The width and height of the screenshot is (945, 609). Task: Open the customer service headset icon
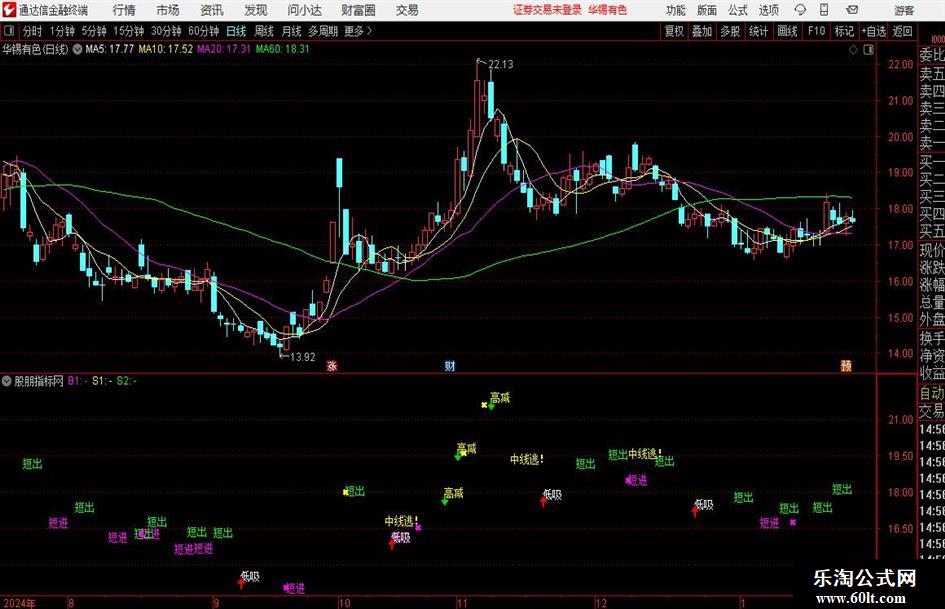click(800, 10)
